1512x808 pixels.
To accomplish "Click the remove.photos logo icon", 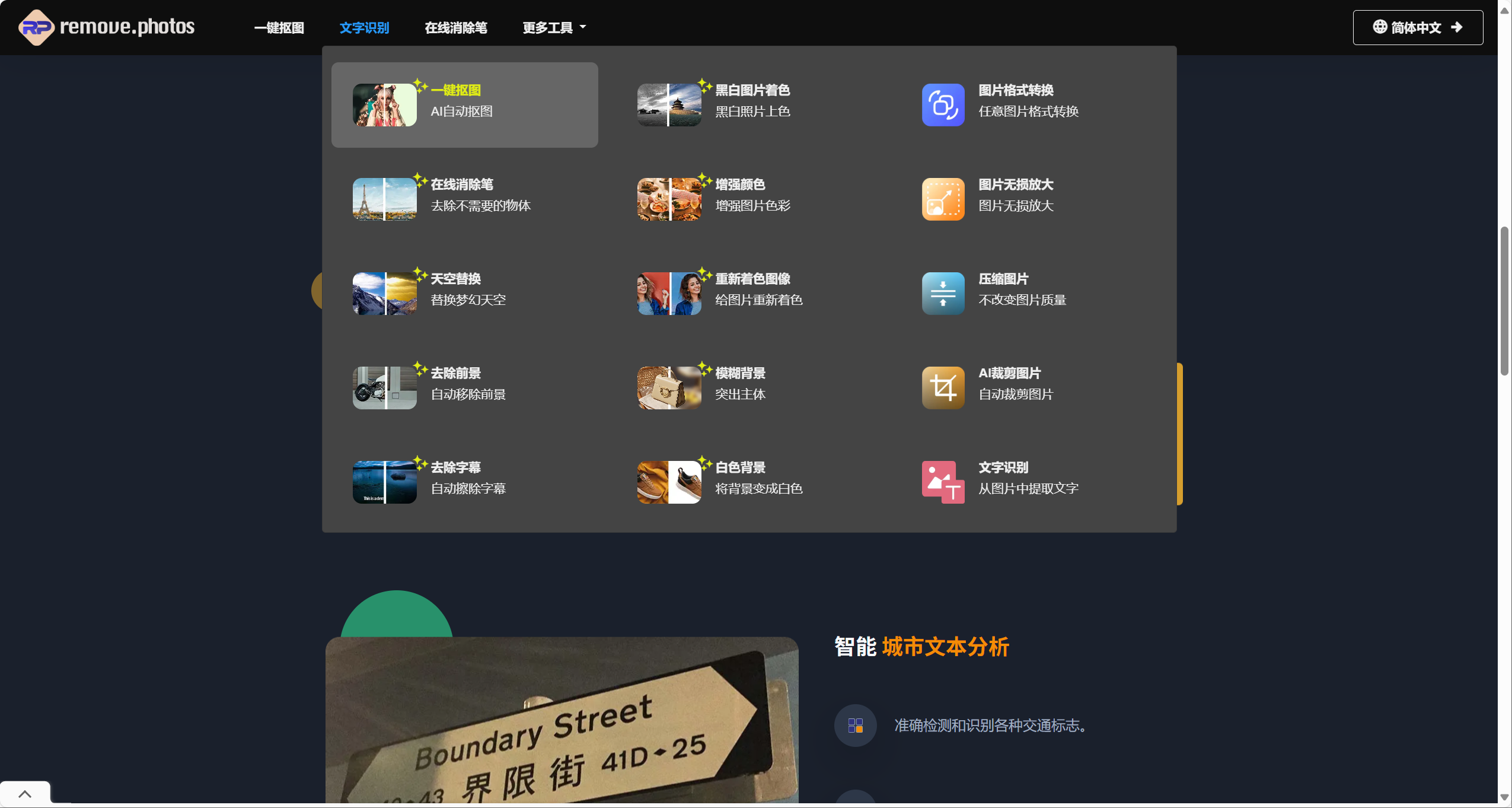I will tap(36, 27).
